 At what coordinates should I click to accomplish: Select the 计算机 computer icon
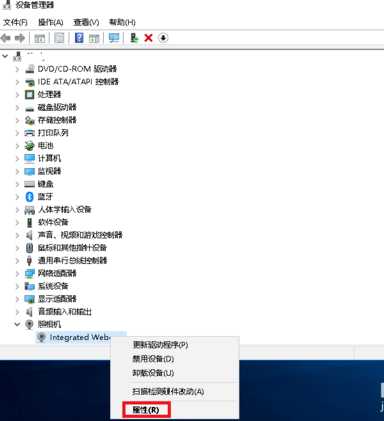30,158
